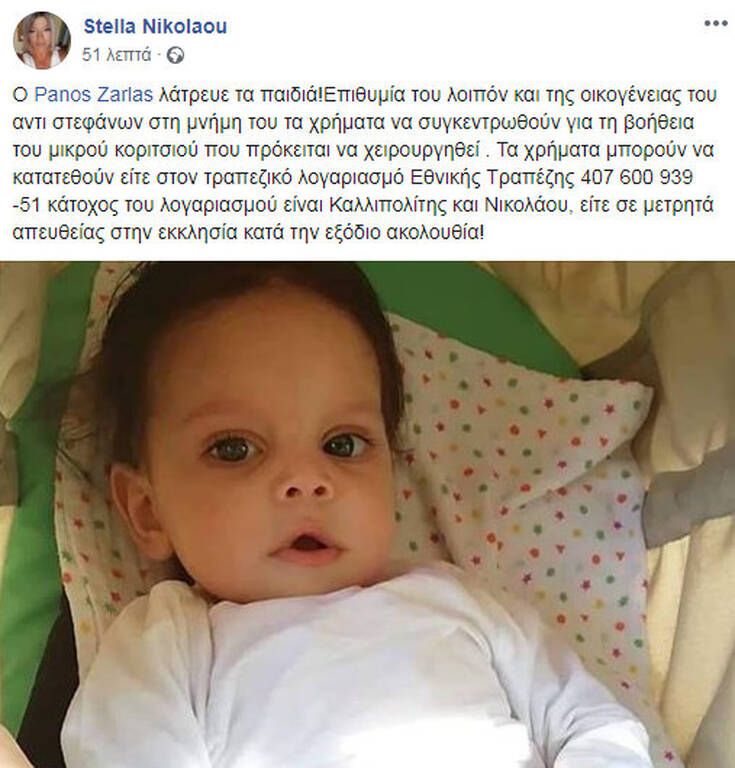Open the attached baby photo
735x768 pixels.
367,514
